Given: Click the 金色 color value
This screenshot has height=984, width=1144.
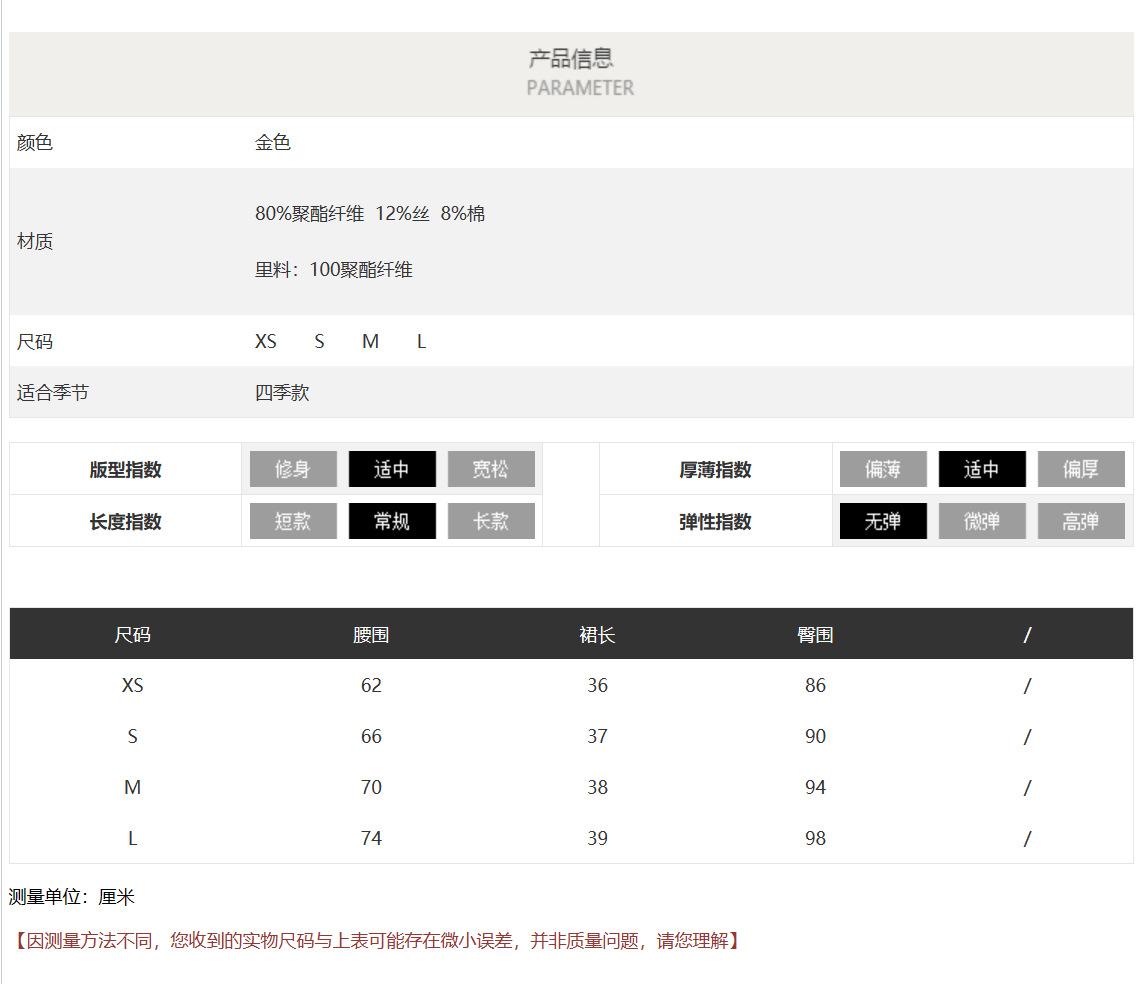Looking at the screenshot, I should pyautogui.click(x=273, y=142).
